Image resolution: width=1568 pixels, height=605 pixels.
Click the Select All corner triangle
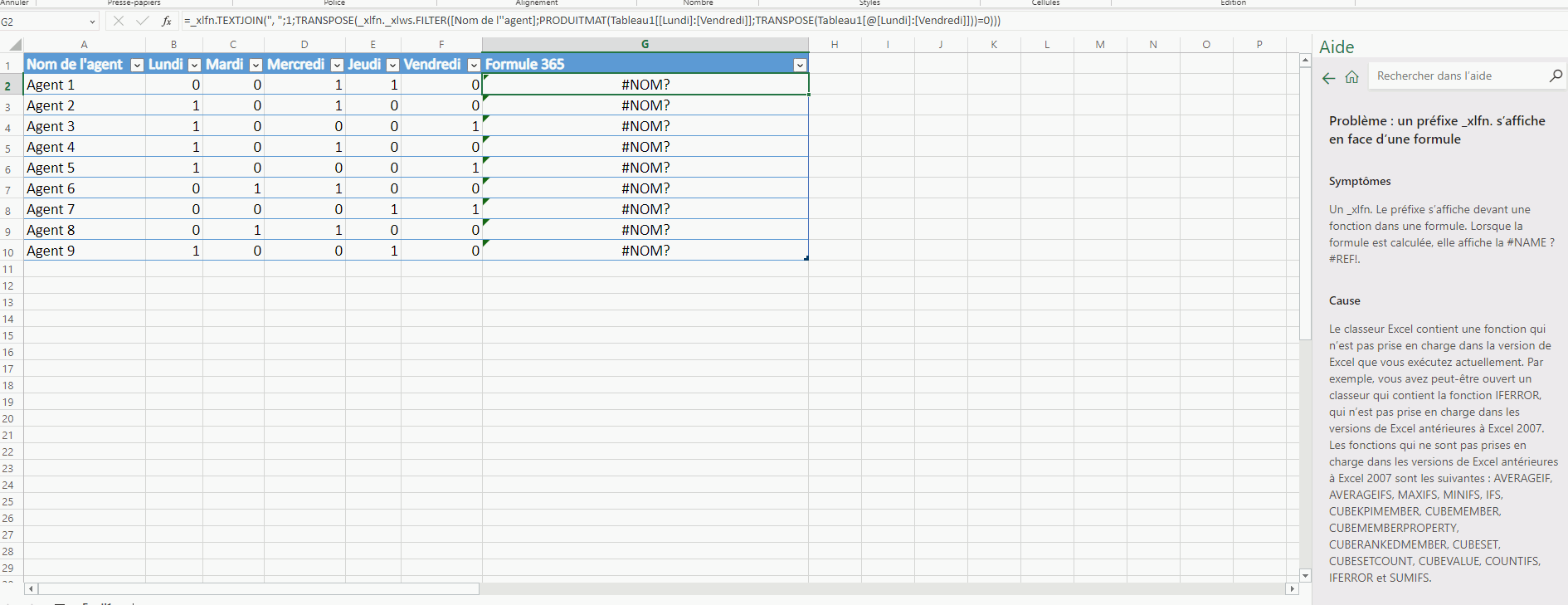[x=15, y=45]
